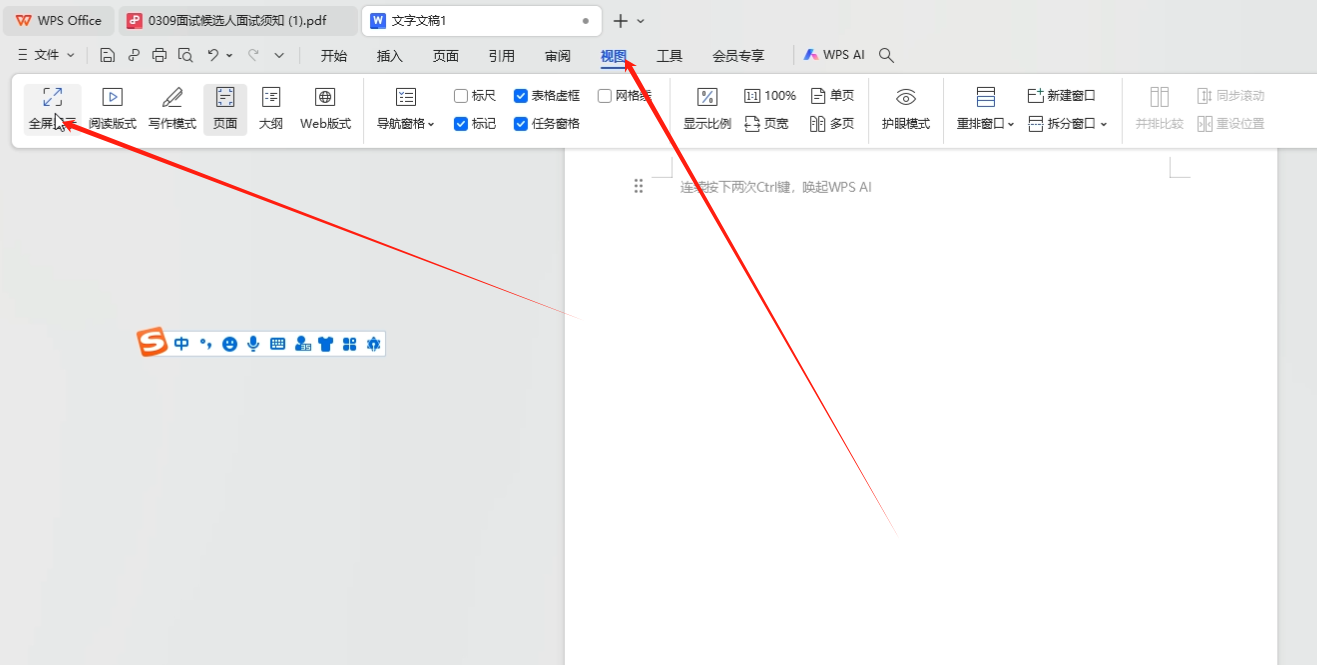Switch to 写作模式 writing mode

pos(170,108)
